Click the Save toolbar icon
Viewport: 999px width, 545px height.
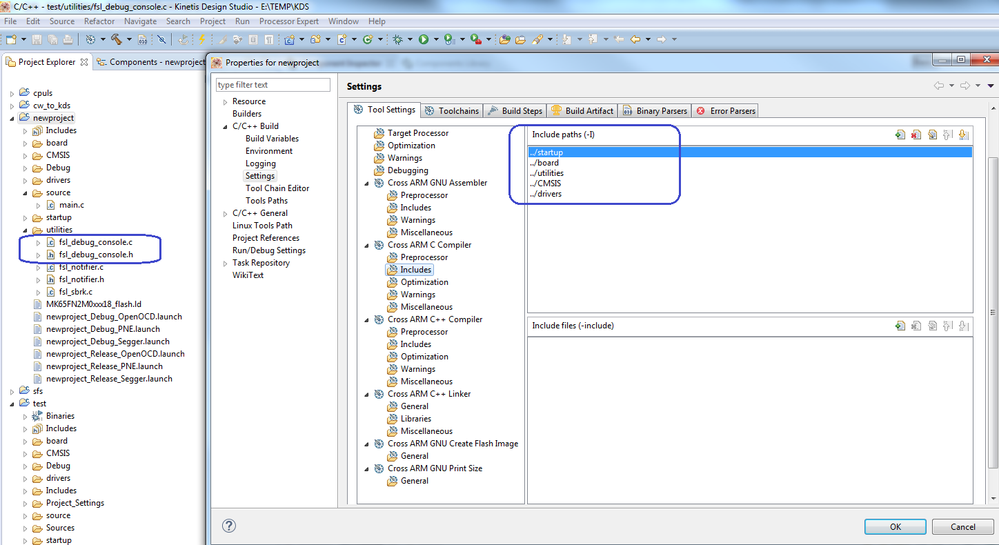tap(36, 40)
